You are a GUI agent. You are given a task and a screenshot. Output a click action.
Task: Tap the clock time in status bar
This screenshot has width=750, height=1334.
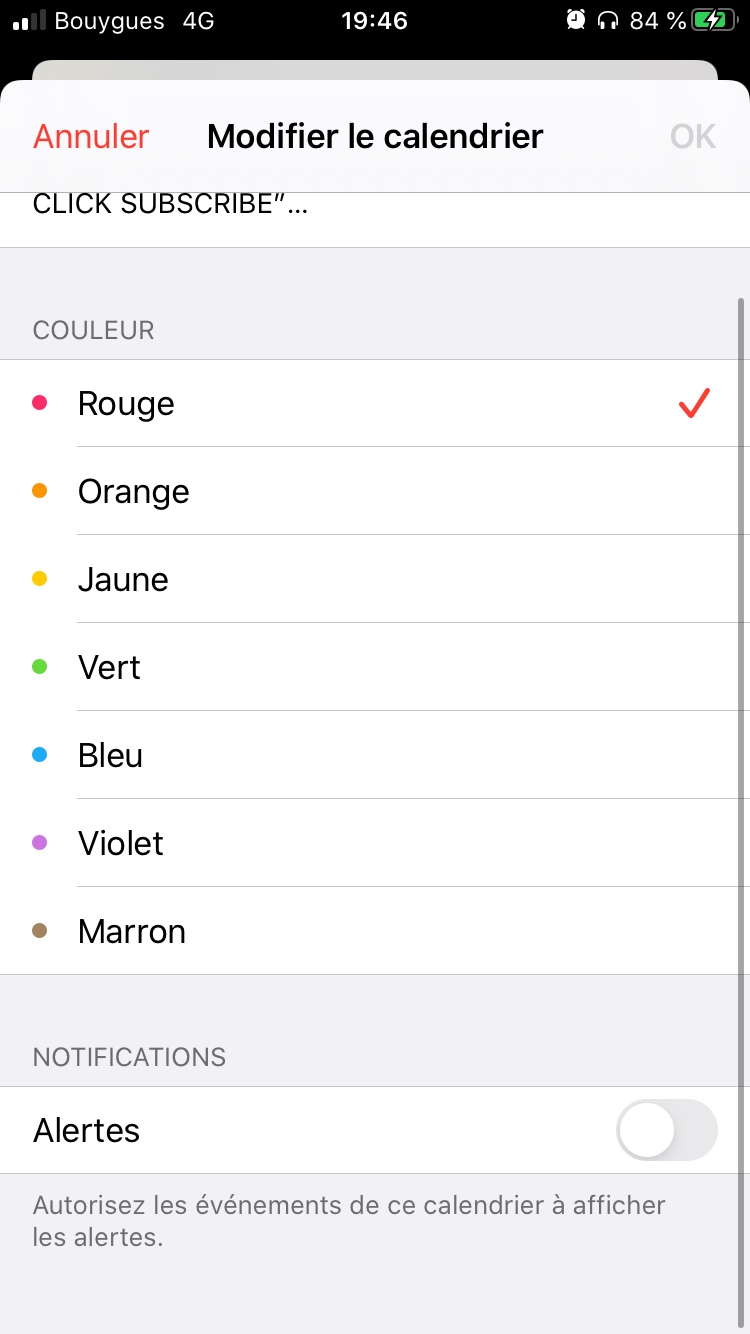coord(374,20)
